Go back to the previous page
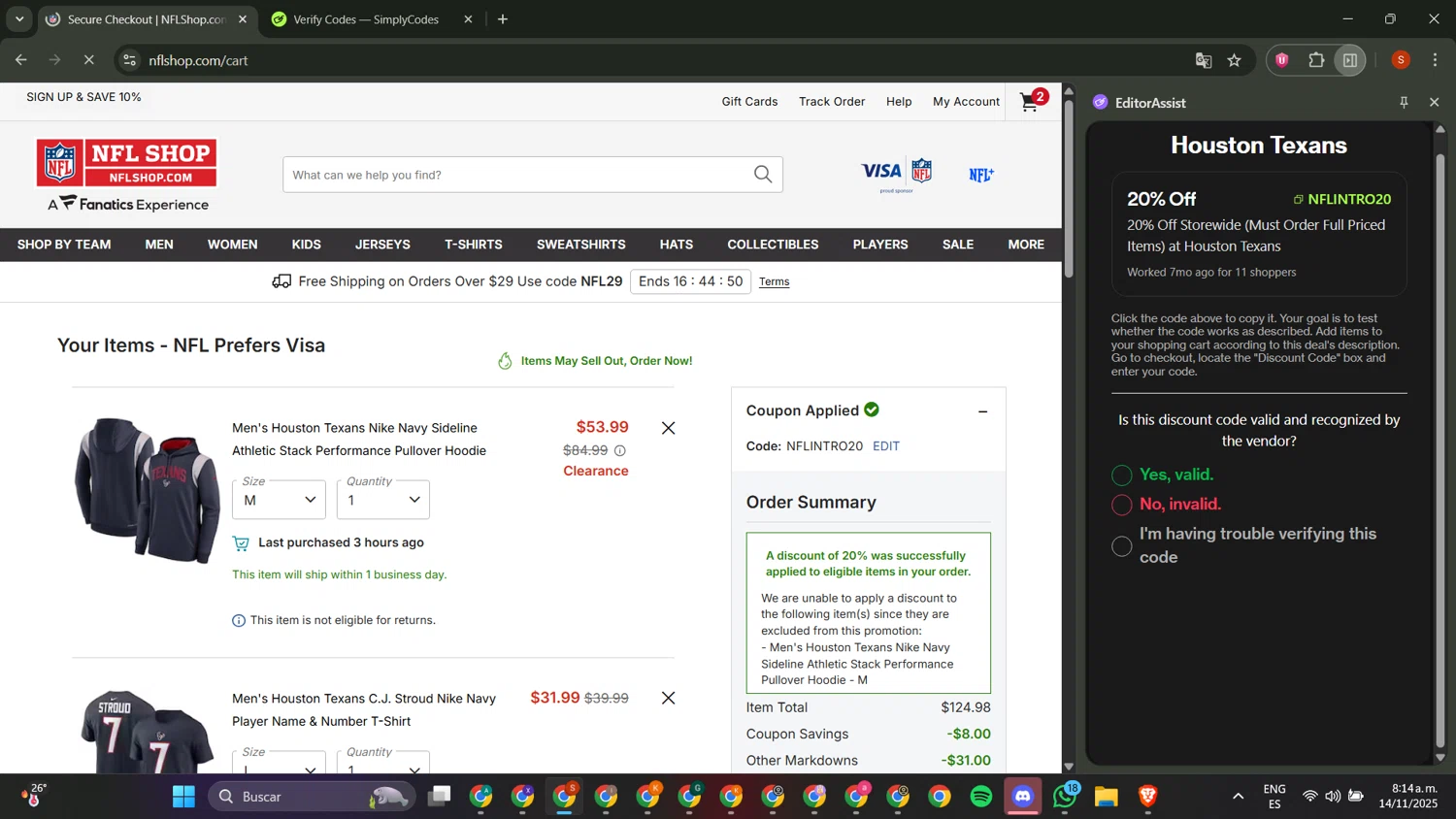Viewport: 1456px width, 819px height. 21,60
